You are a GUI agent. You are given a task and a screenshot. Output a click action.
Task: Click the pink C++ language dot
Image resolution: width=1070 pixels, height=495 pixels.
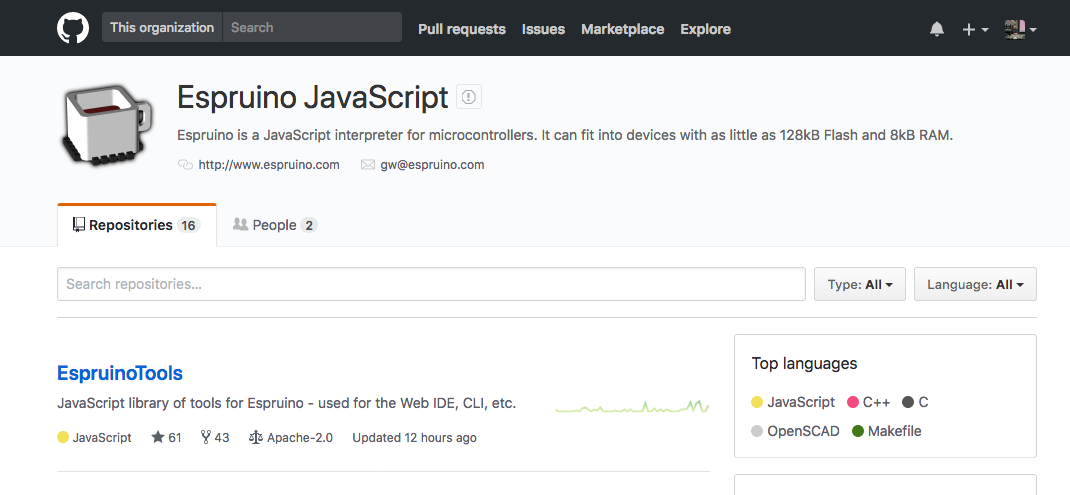[852, 402]
